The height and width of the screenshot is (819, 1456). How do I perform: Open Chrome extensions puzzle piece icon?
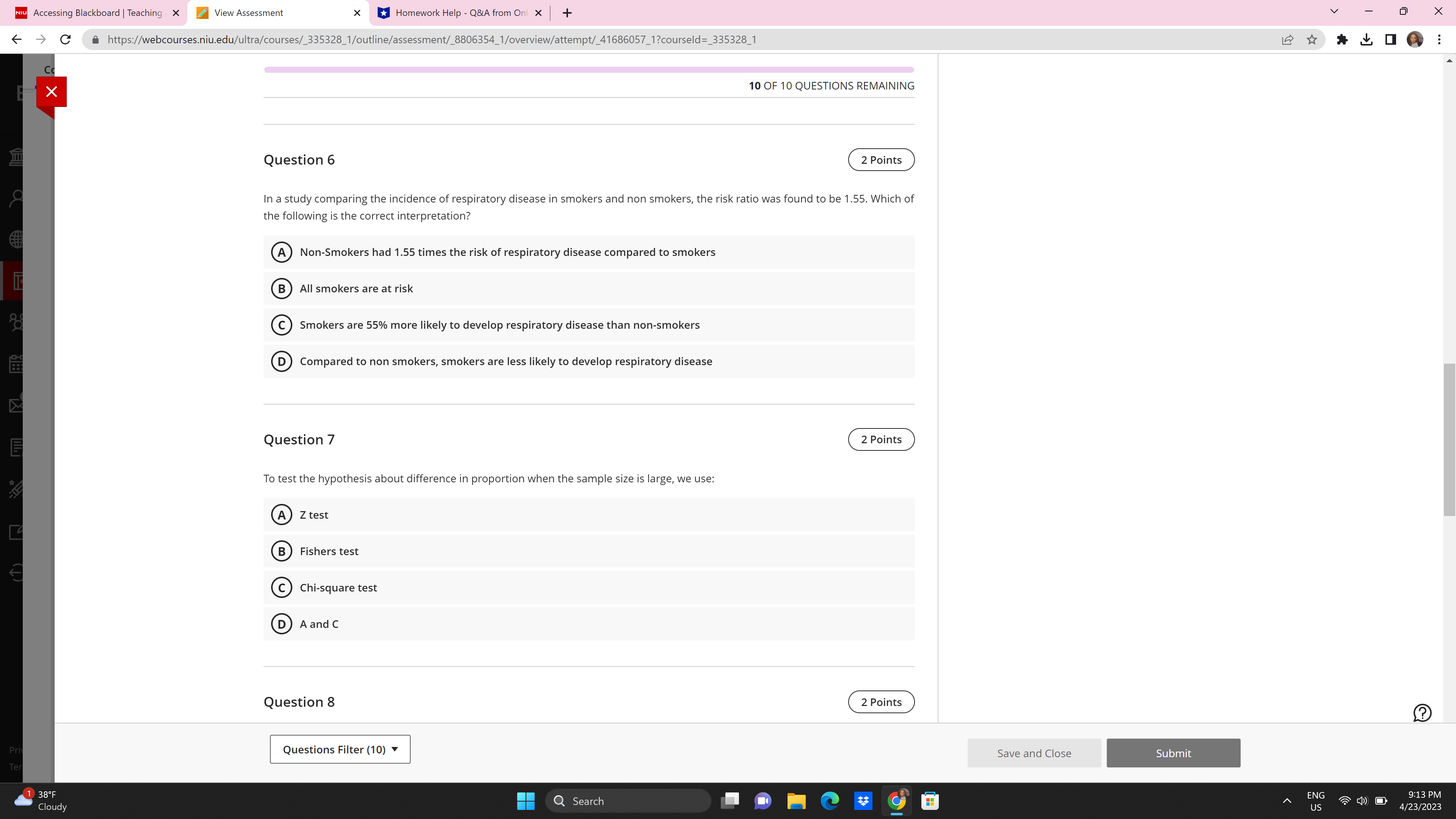coord(1342,39)
